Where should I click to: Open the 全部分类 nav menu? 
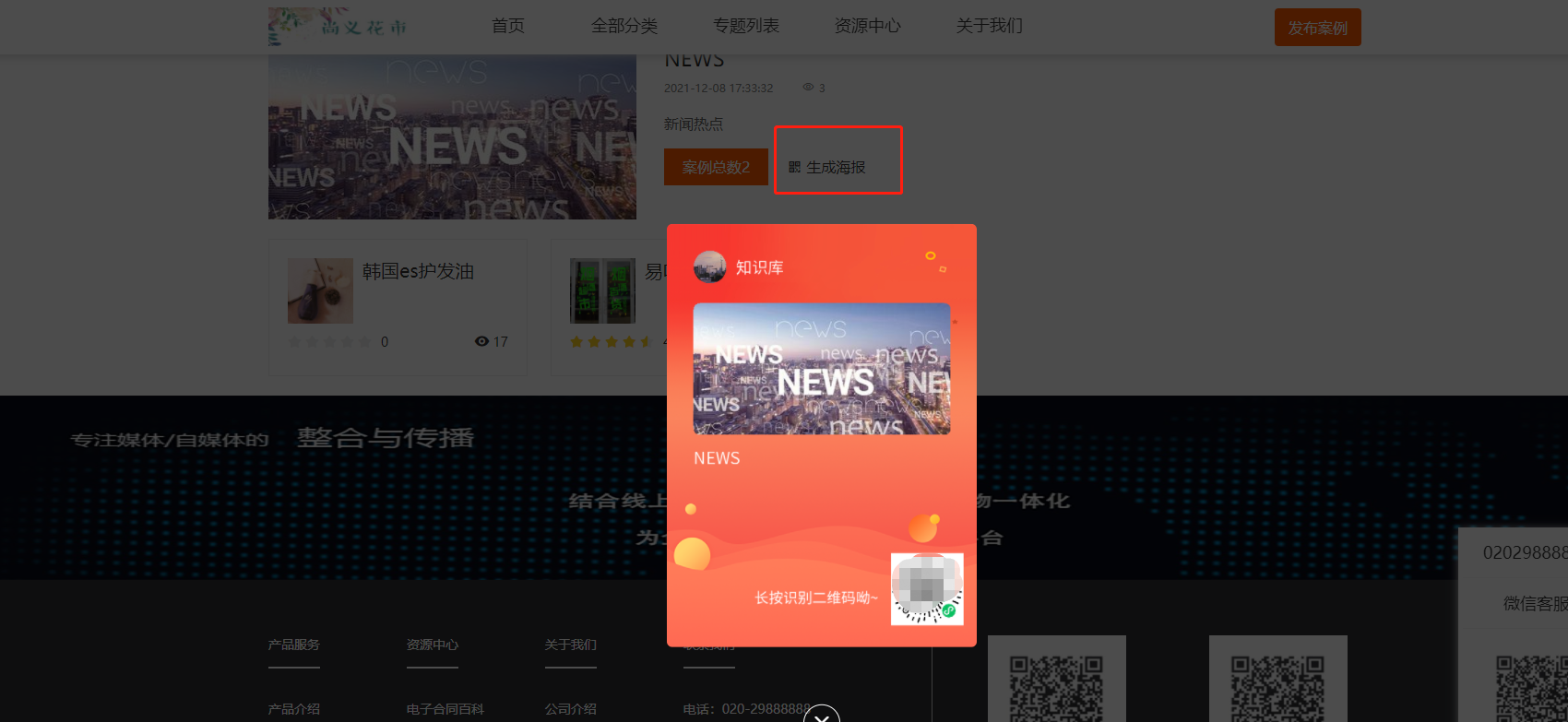(x=624, y=26)
